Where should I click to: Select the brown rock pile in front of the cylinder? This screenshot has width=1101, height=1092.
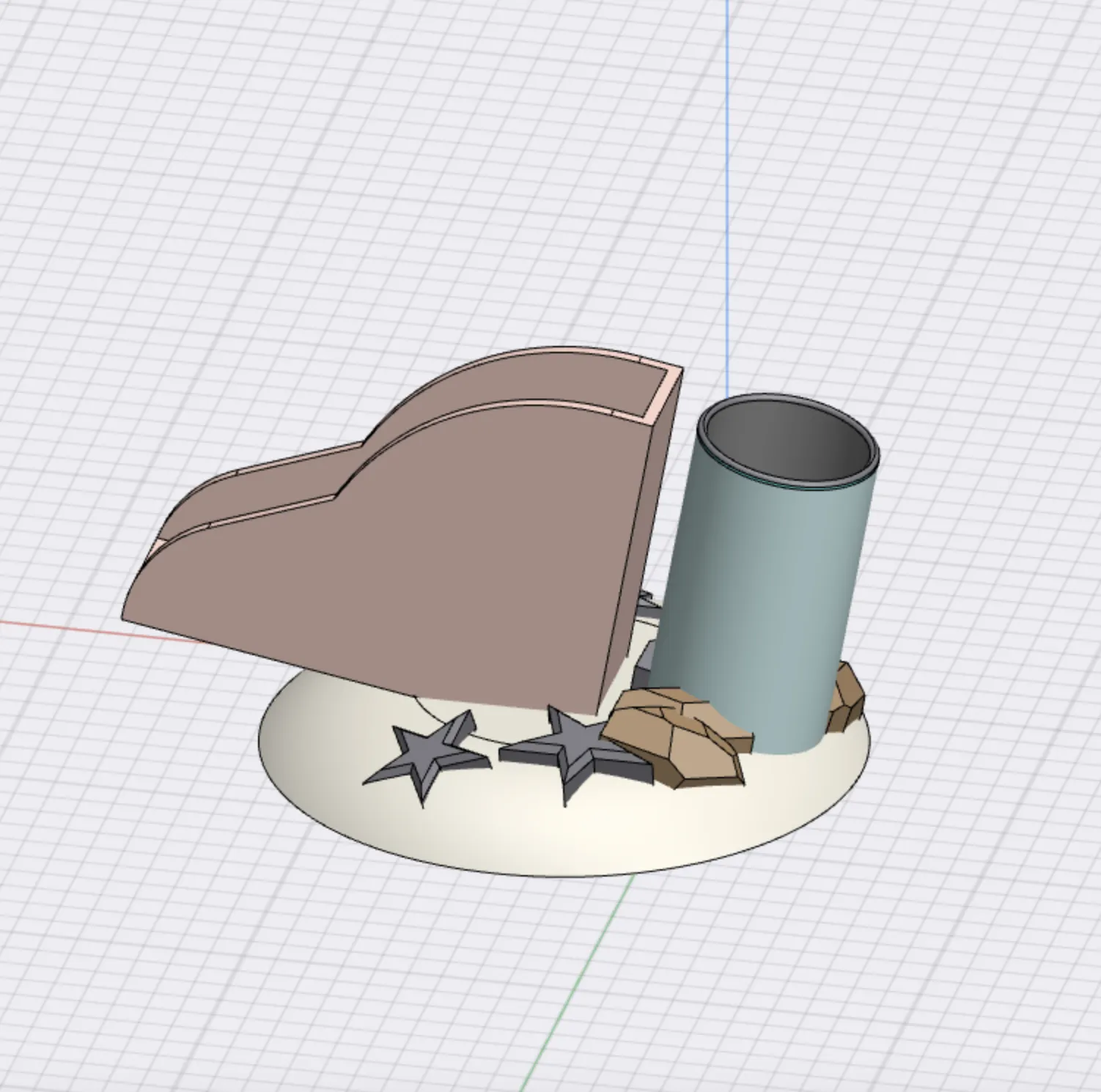click(x=678, y=737)
